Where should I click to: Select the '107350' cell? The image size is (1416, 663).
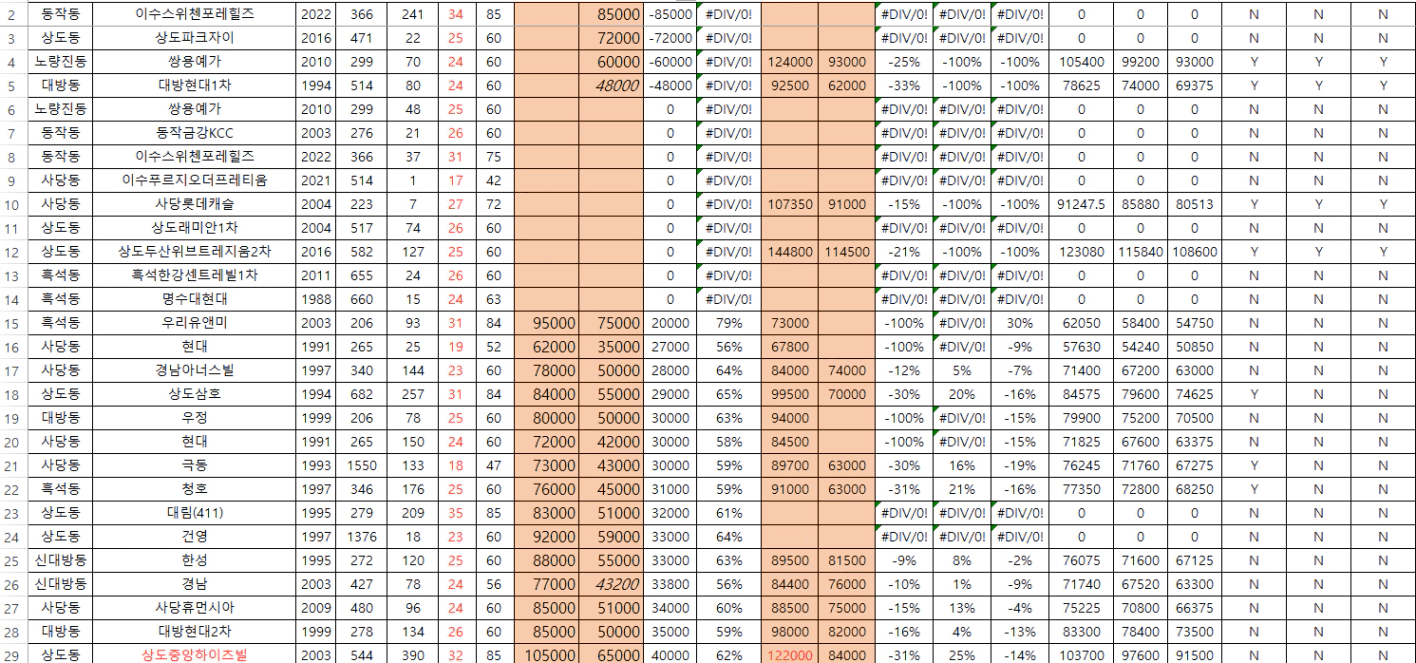point(790,203)
